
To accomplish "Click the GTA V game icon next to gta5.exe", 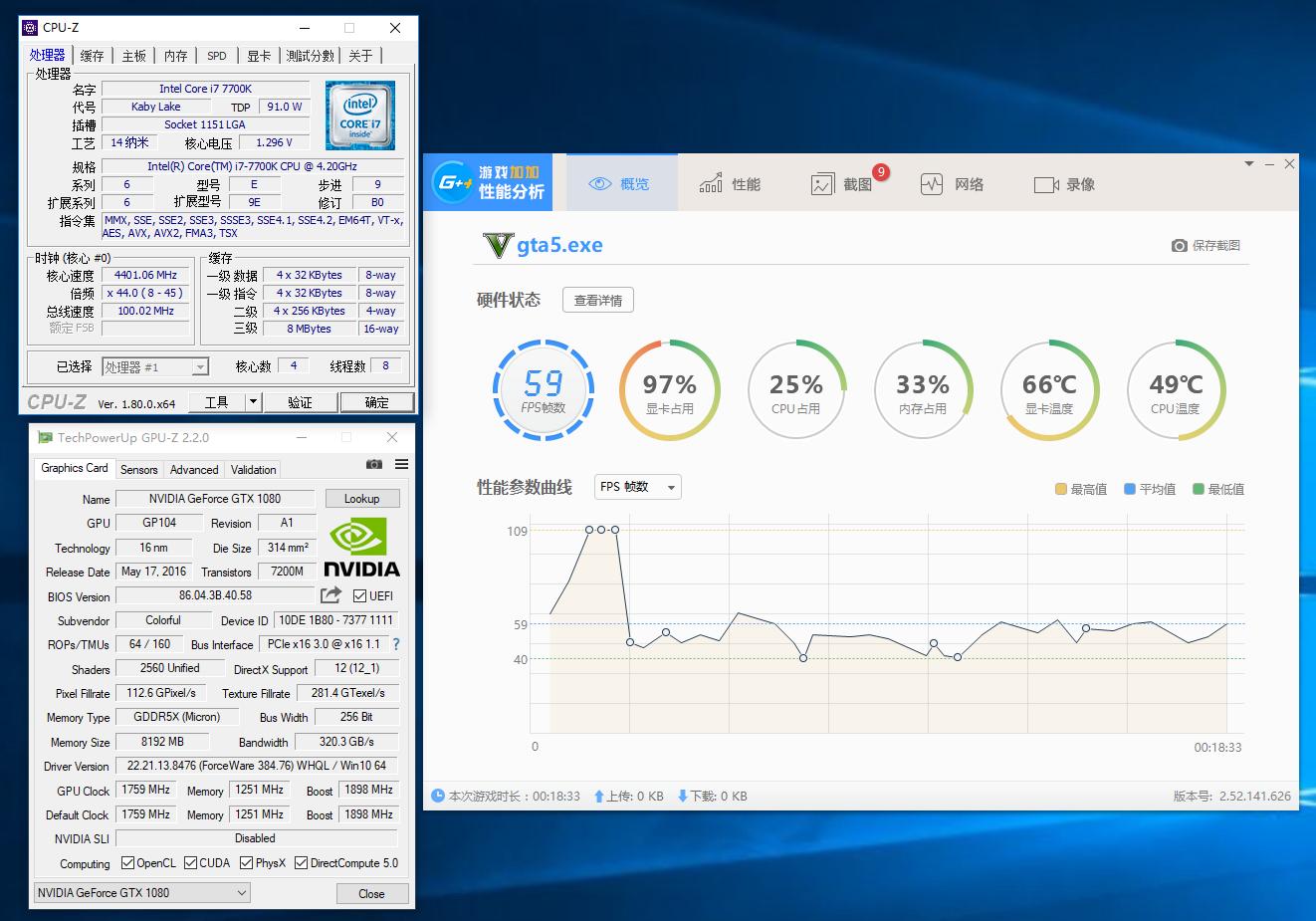I will tap(497, 245).
